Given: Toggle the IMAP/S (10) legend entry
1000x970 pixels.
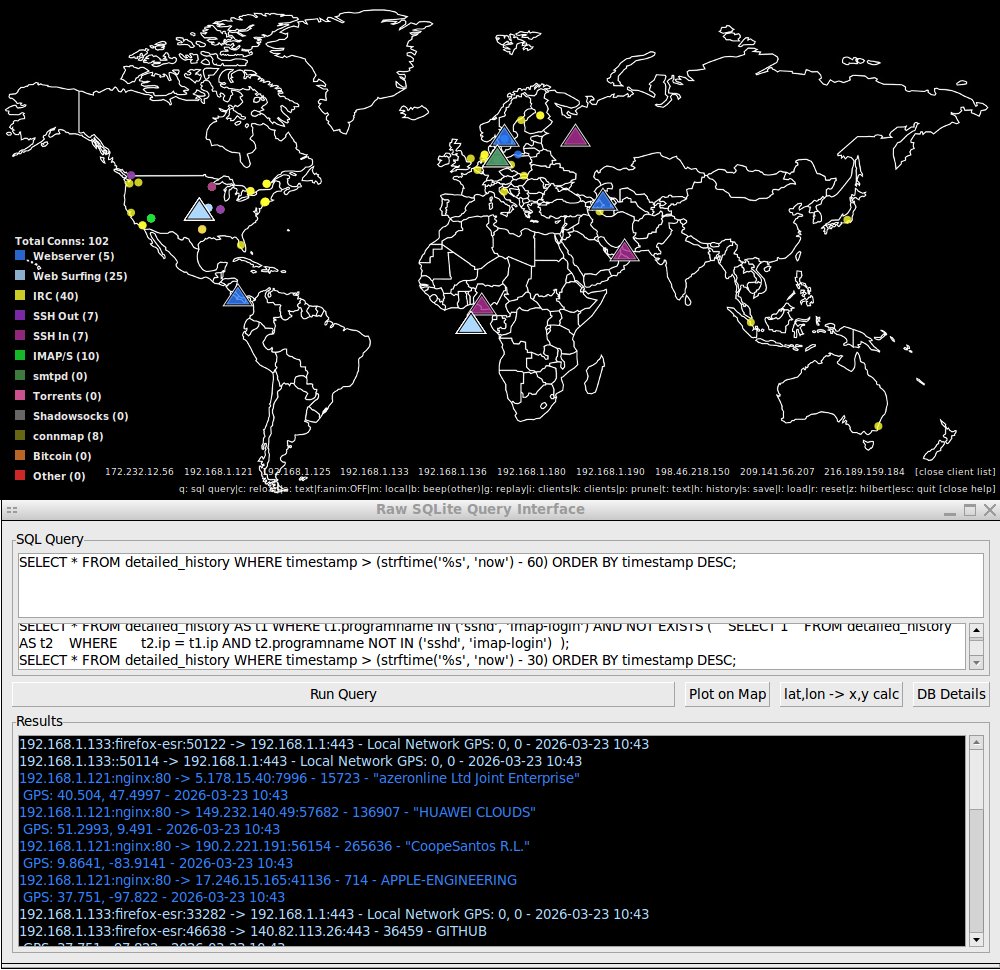Looking at the screenshot, I should (x=65, y=356).
